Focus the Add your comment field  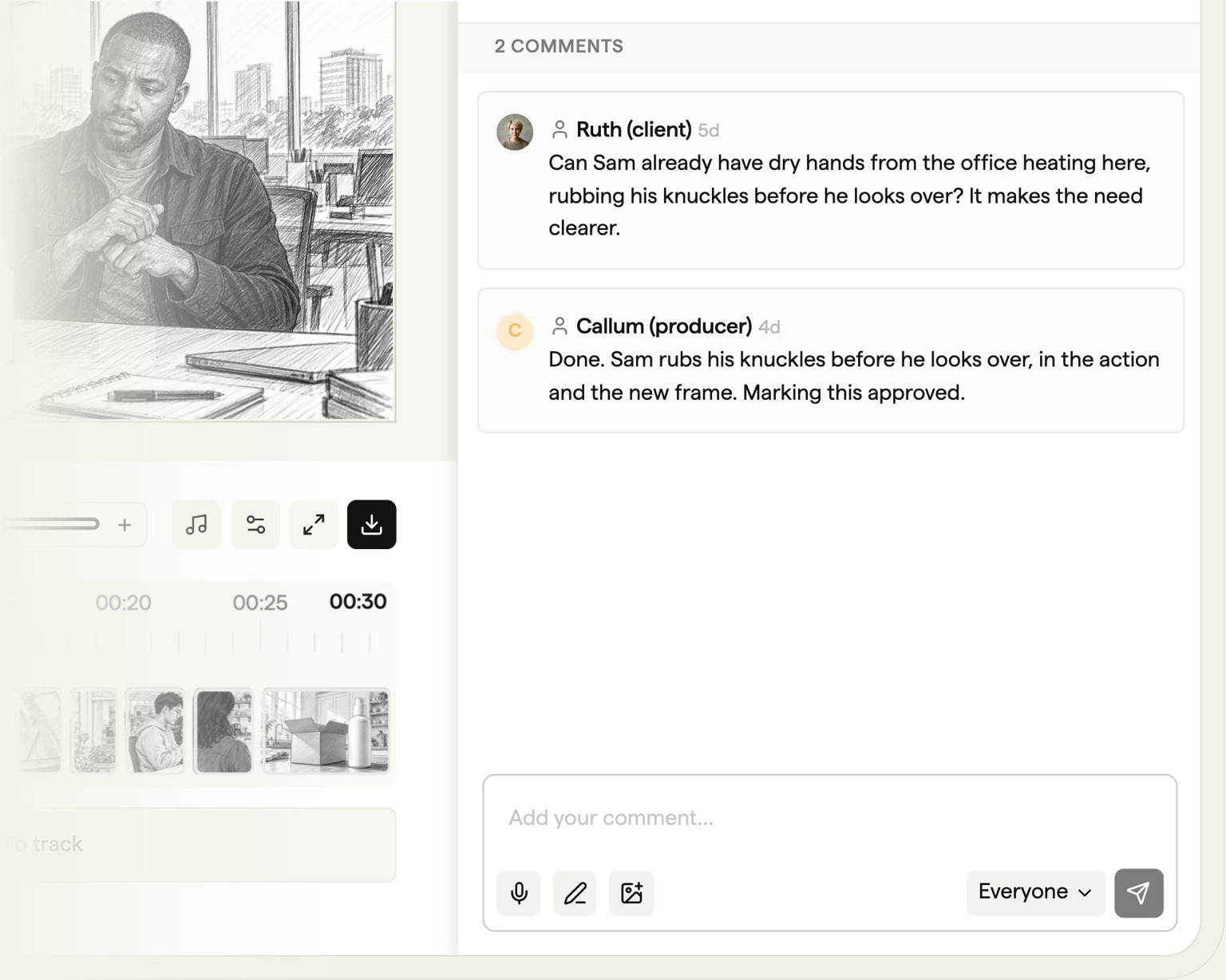830,818
